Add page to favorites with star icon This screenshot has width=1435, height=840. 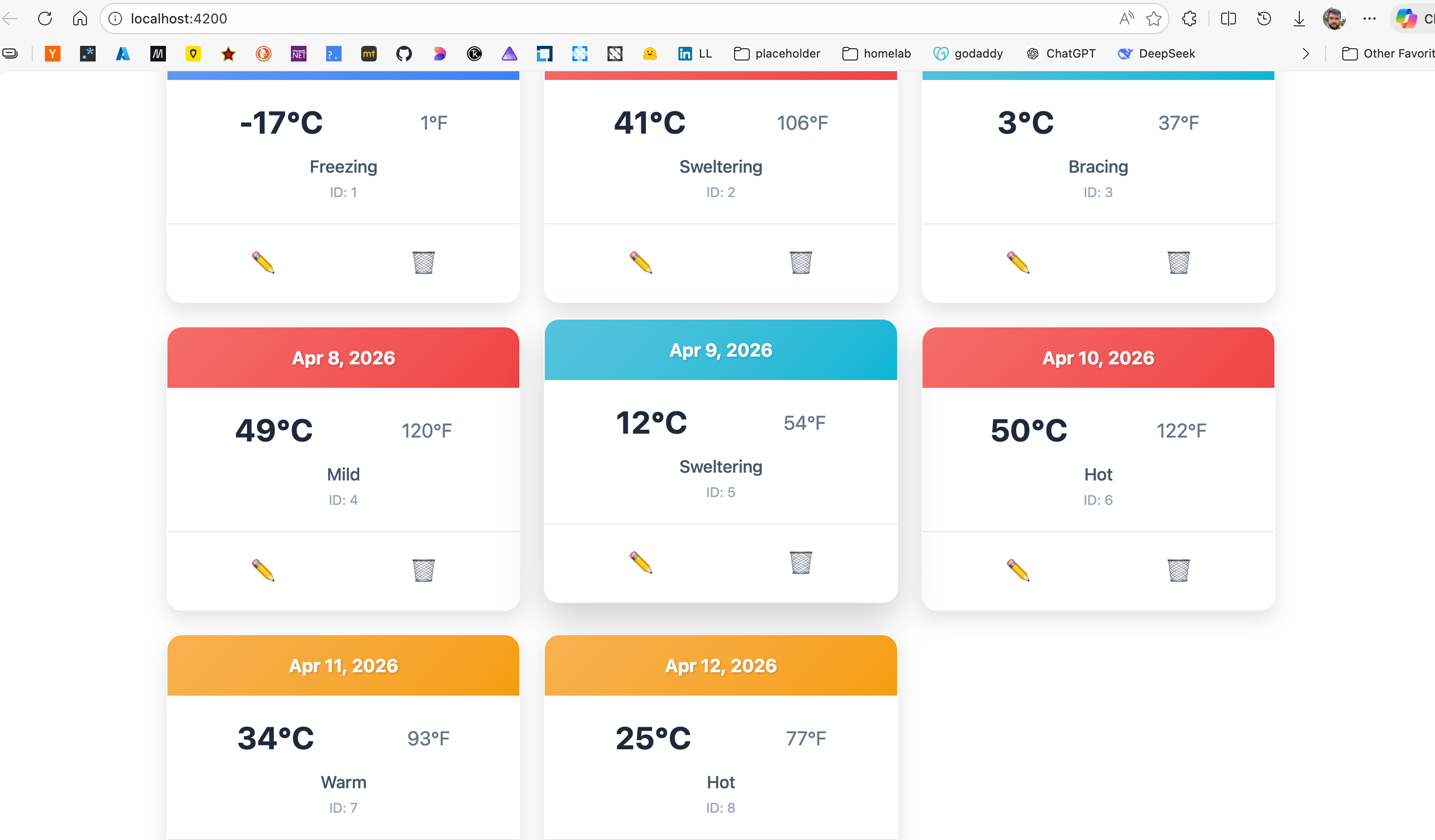pyautogui.click(x=1154, y=19)
